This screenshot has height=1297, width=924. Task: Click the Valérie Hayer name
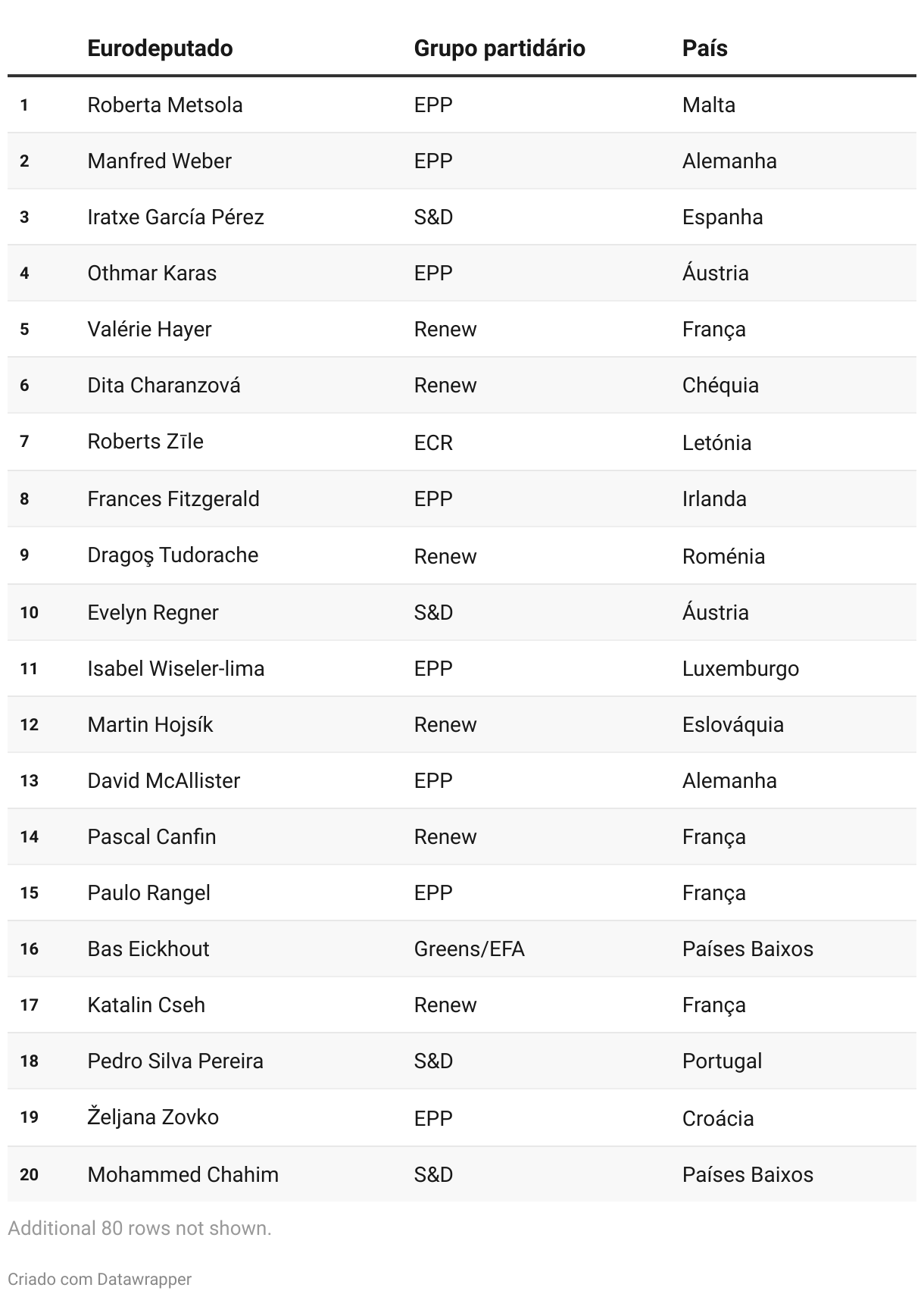(149, 329)
